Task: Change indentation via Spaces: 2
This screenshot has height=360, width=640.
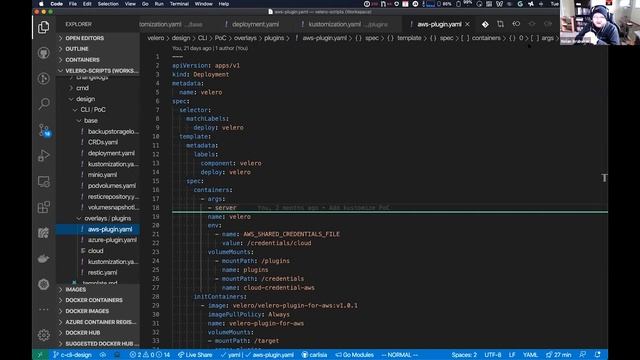Action: [x=464, y=355]
